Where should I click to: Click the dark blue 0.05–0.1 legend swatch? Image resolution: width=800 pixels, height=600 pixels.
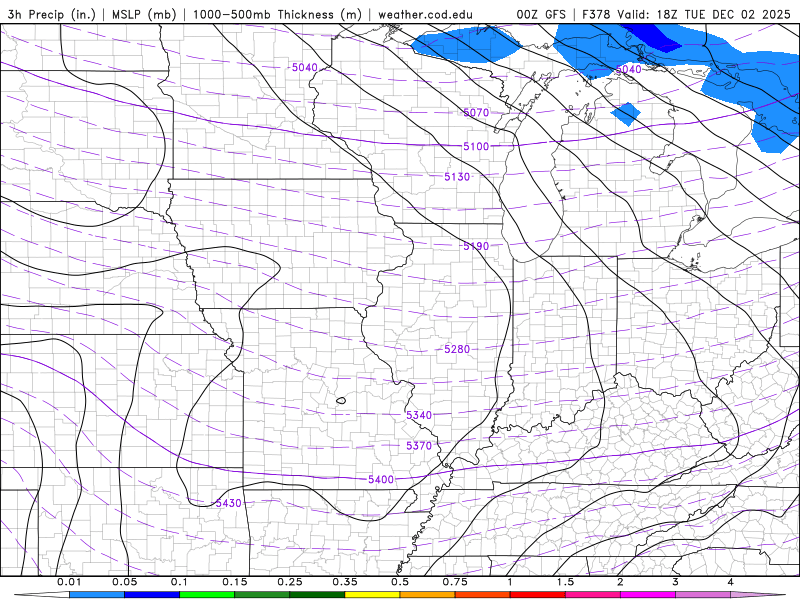pyautogui.click(x=152, y=595)
